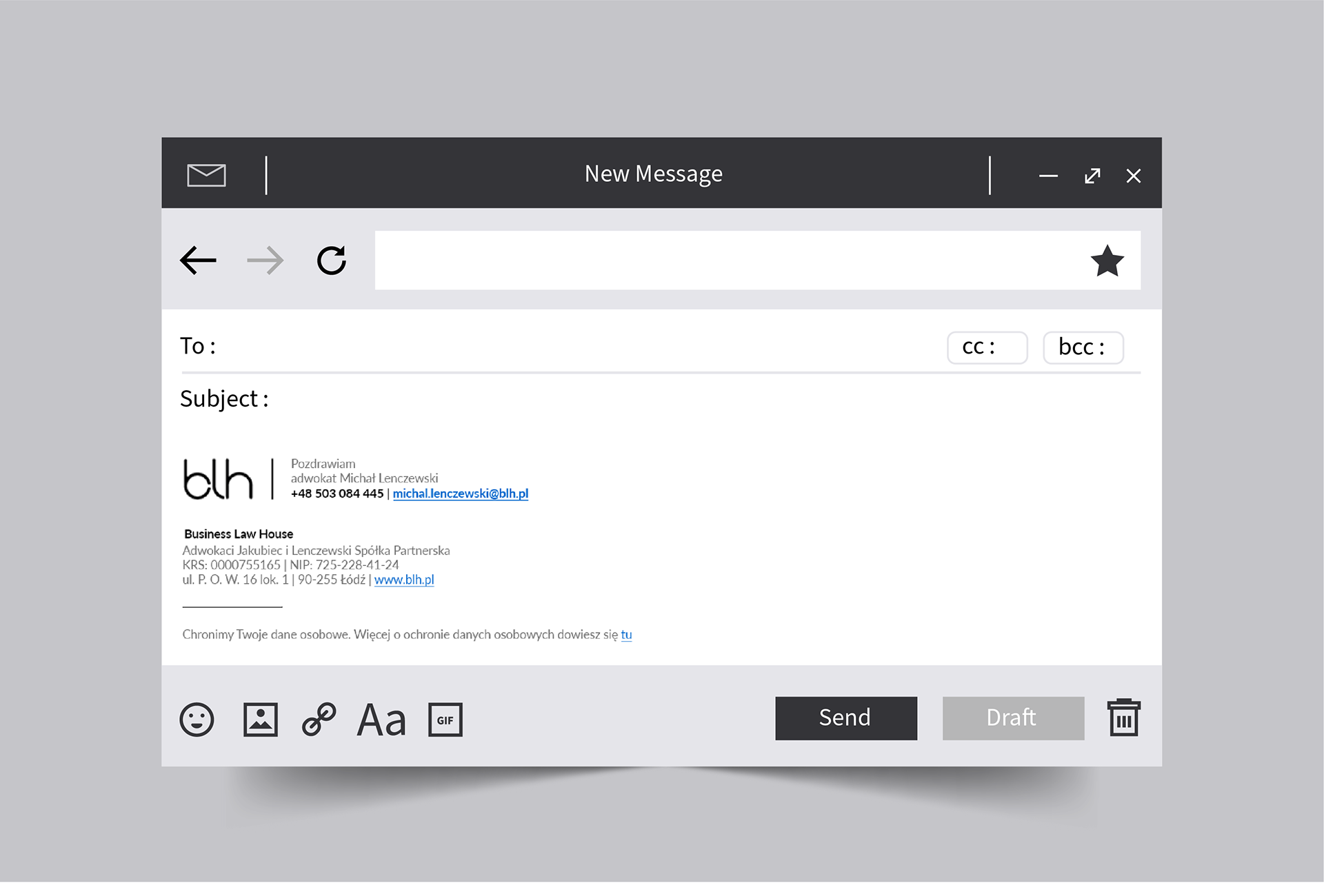Expand the New Message window to fullscreen
The height and width of the screenshot is (896, 1324).
point(1092,176)
